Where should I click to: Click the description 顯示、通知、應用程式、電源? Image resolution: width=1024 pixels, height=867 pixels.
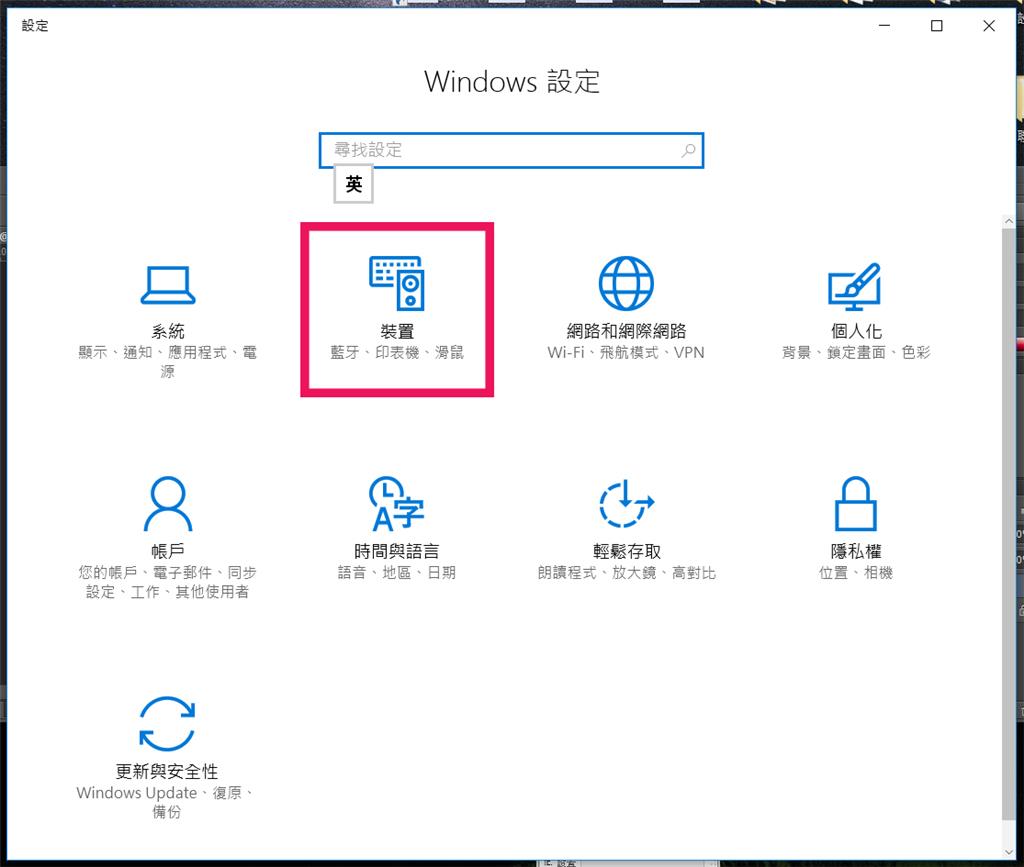click(167, 362)
